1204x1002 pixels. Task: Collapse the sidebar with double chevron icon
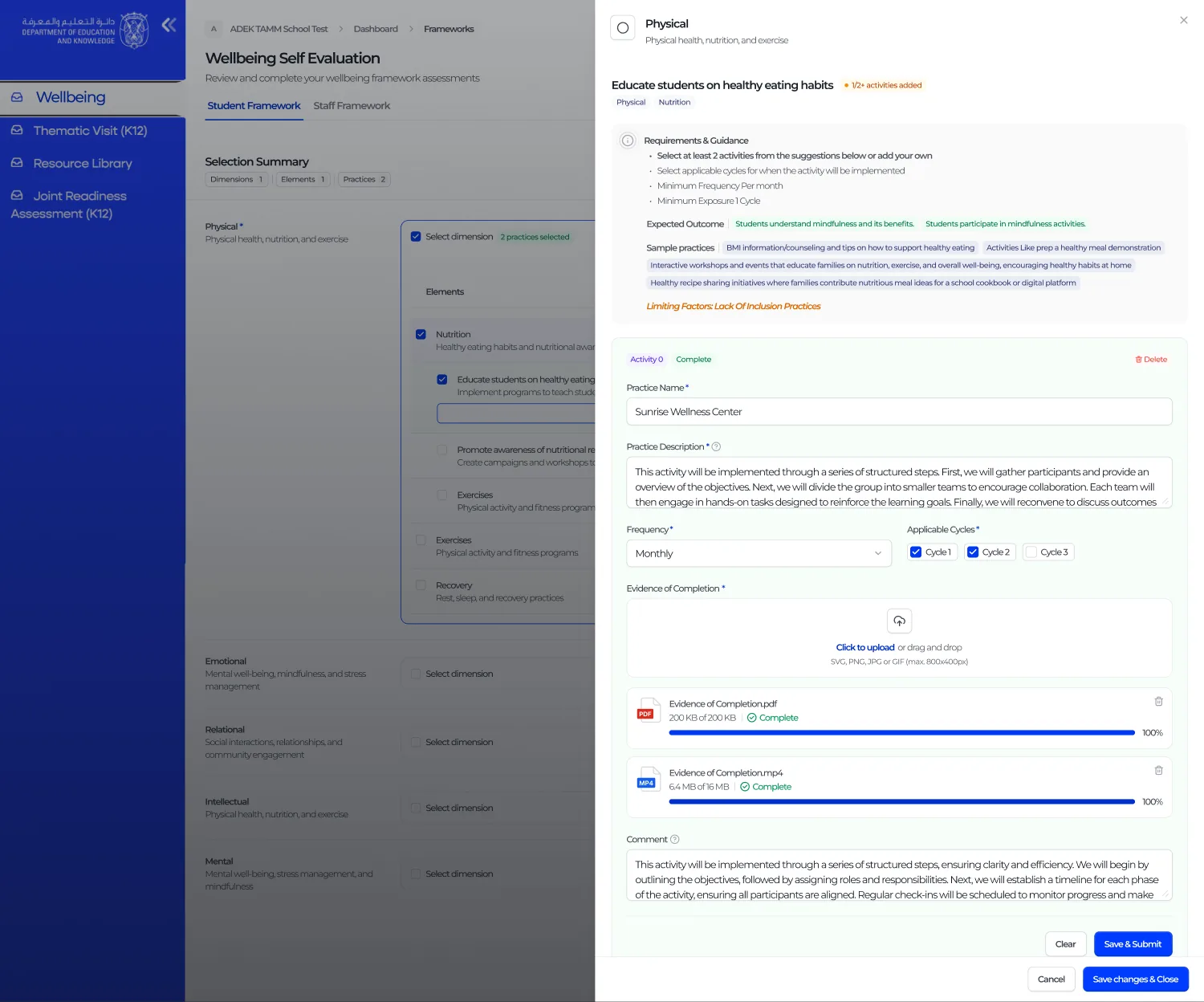point(169,25)
